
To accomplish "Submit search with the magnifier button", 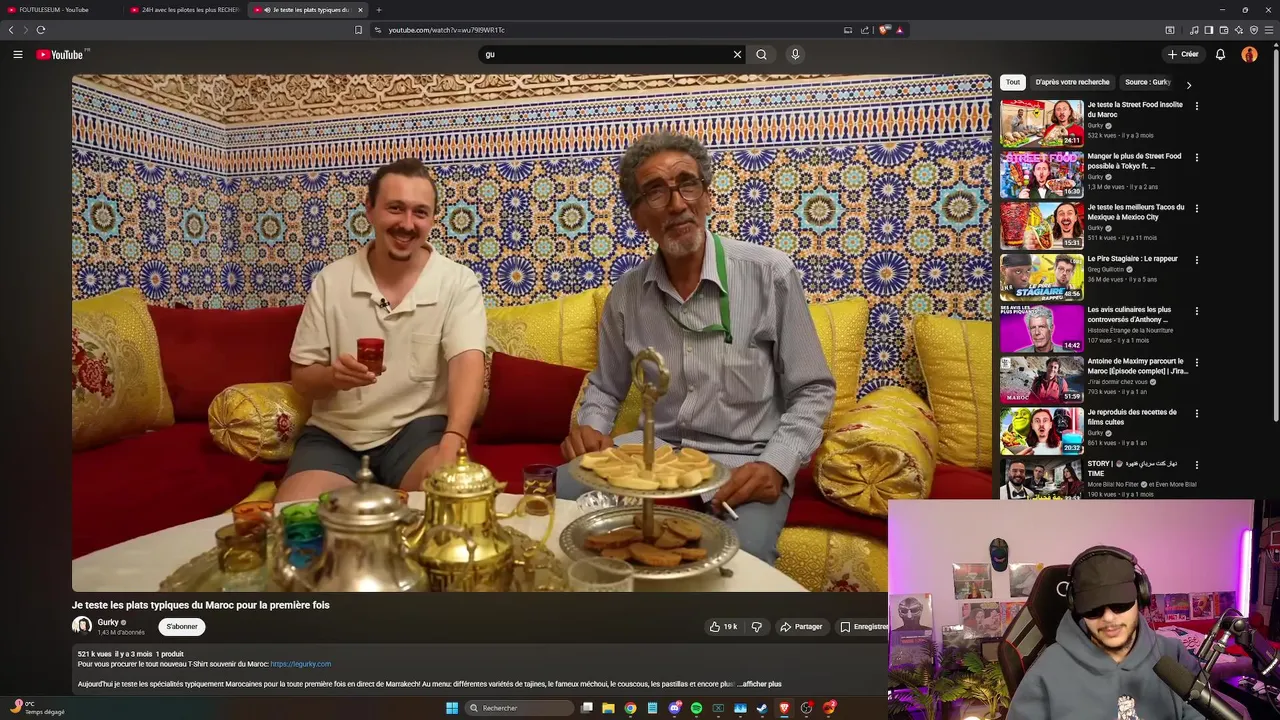I will pyautogui.click(x=762, y=54).
